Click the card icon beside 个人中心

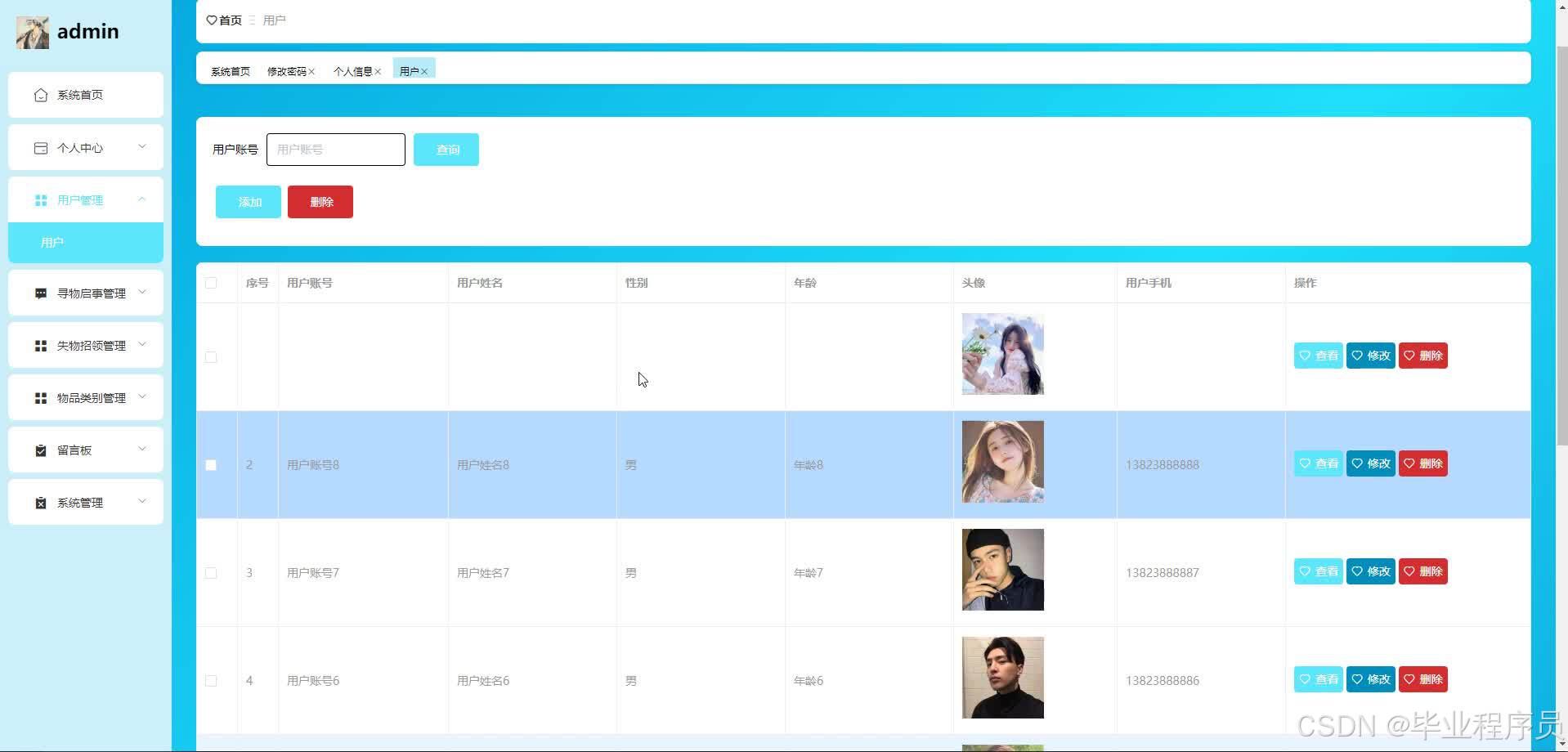pos(41,148)
